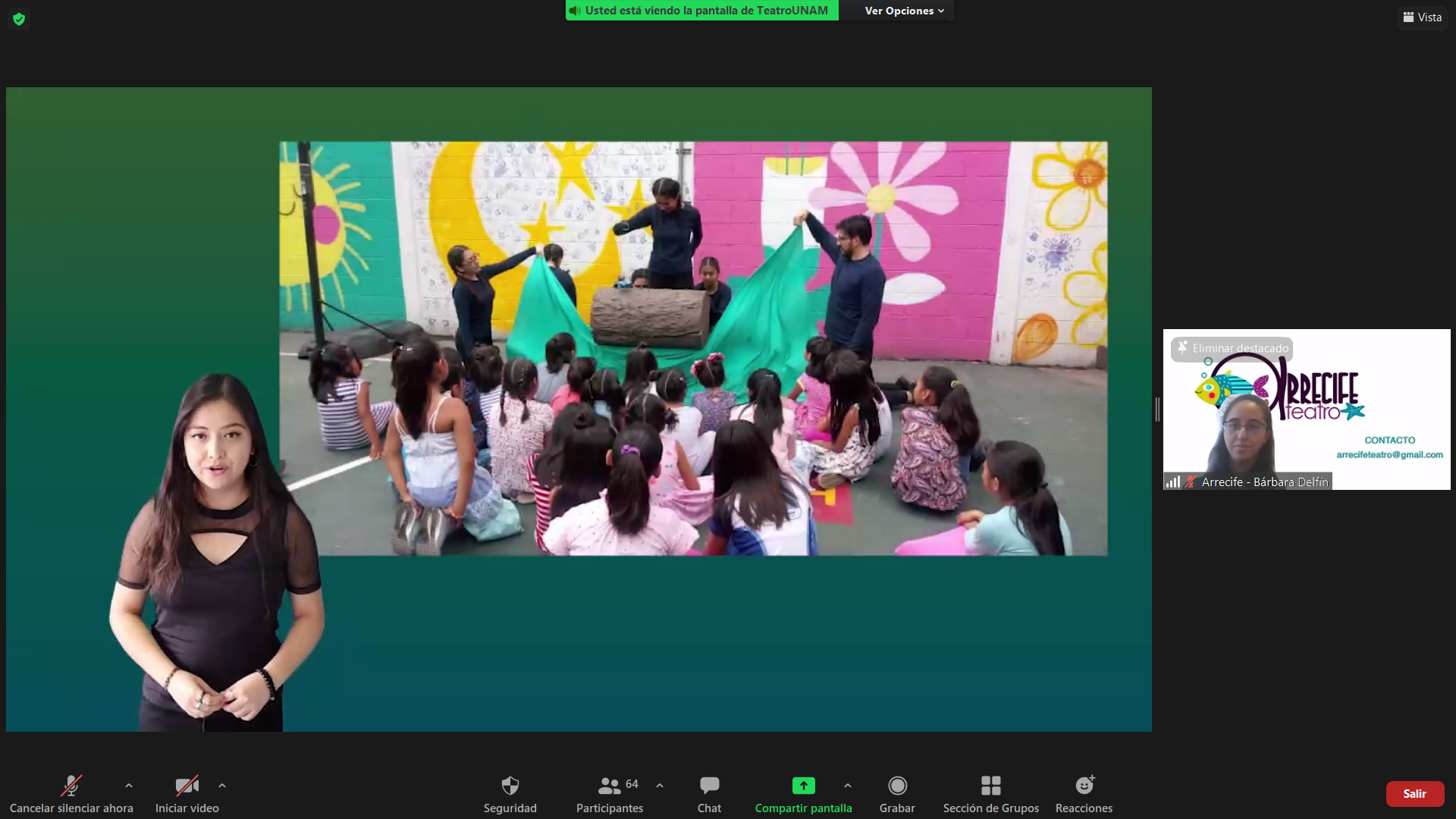Click Eliminar destacado to unpin video

pos(1232,348)
